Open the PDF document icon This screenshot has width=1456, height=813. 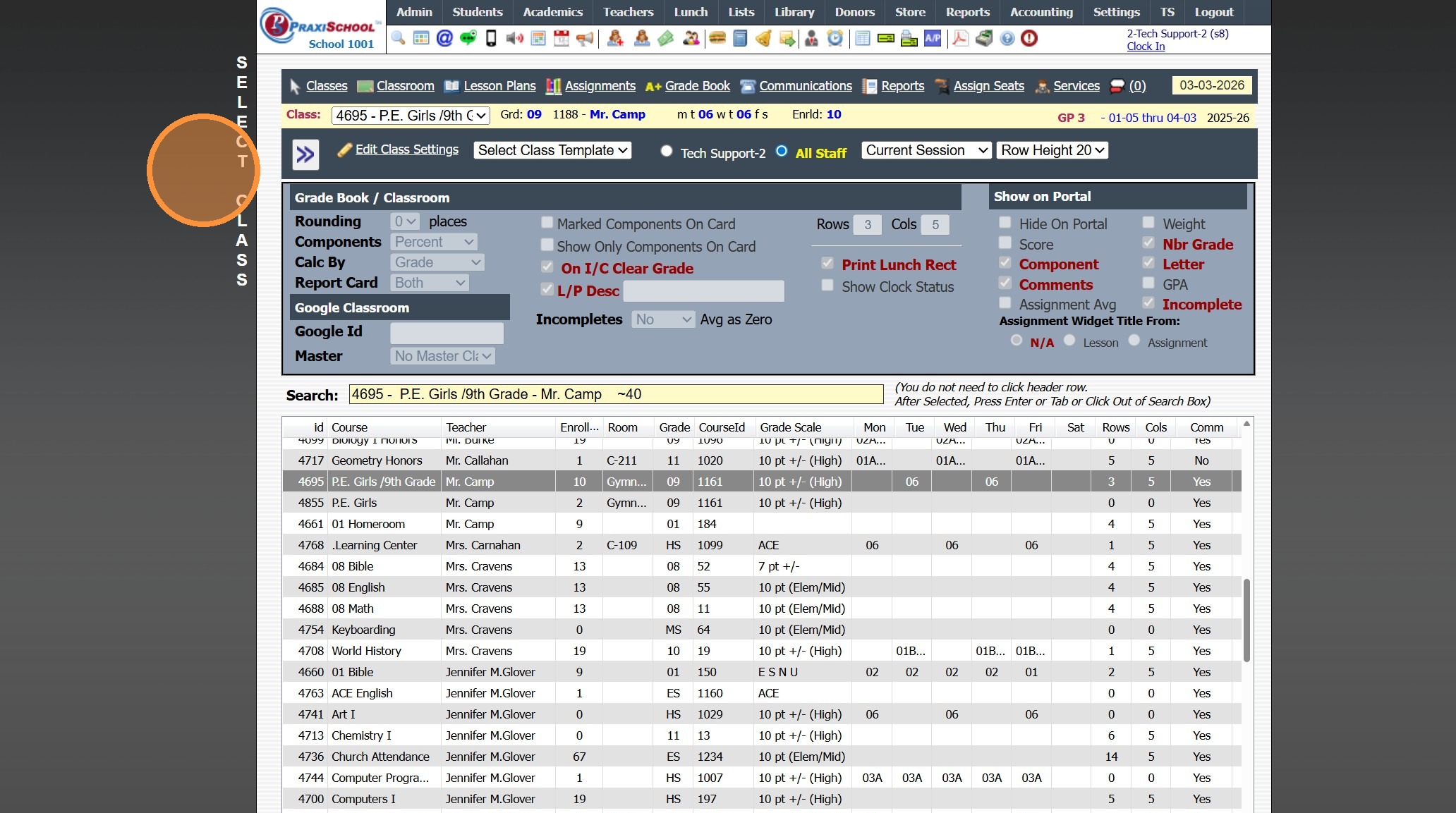pos(960,38)
